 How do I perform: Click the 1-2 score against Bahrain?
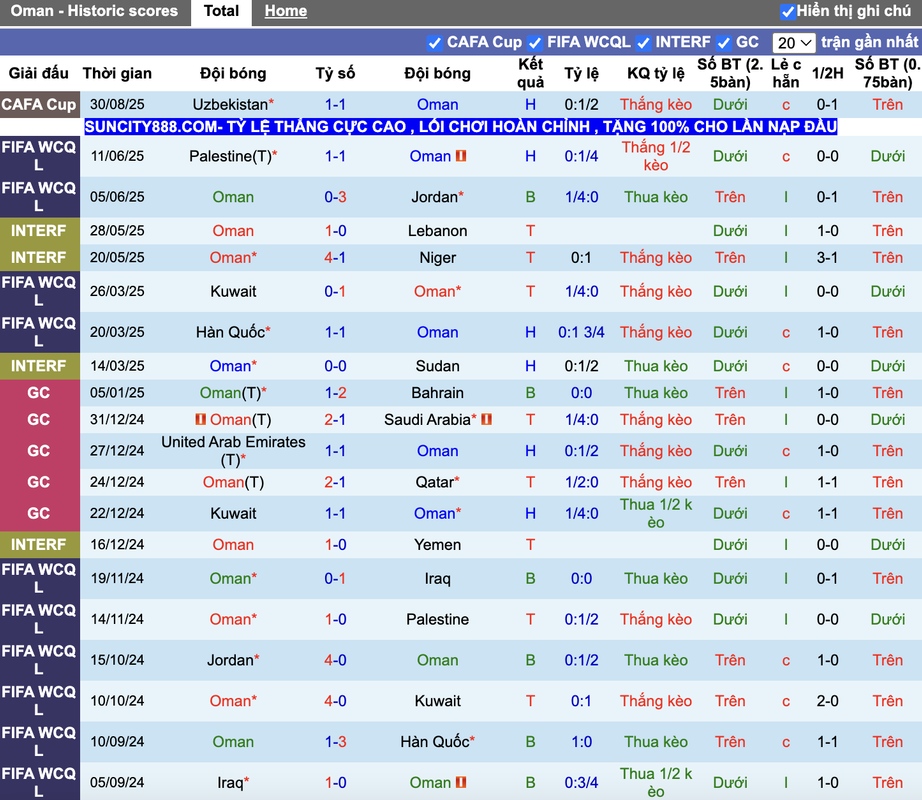[x=335, y=393]
